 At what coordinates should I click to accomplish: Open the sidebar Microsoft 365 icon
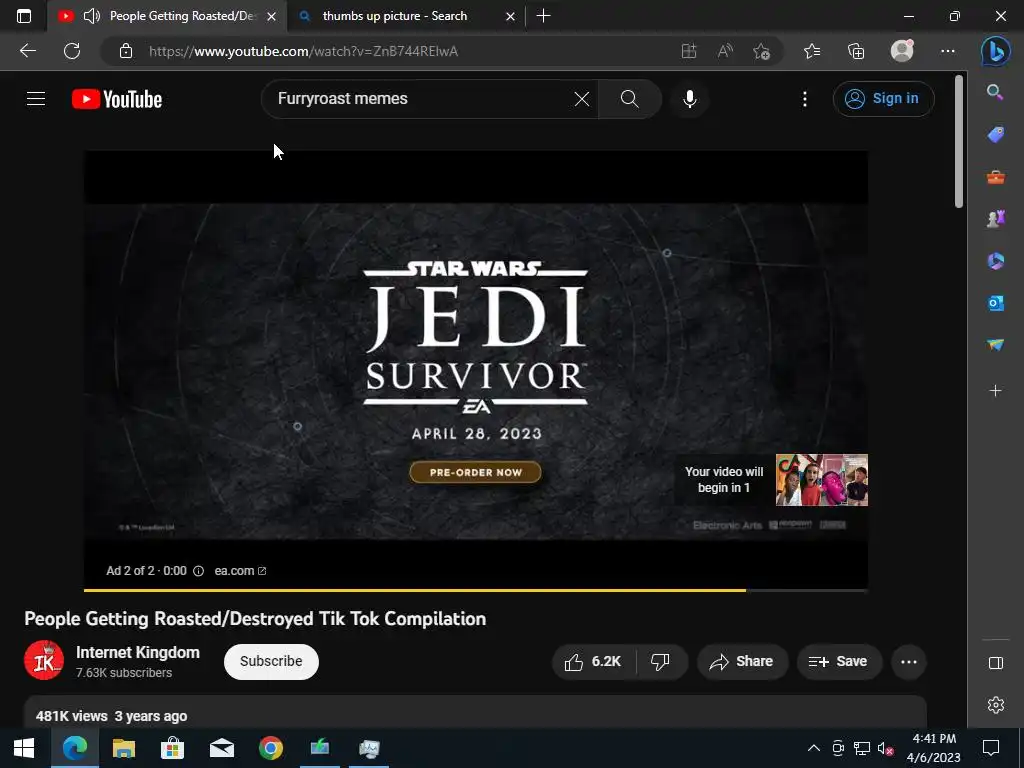coord(995,261)
